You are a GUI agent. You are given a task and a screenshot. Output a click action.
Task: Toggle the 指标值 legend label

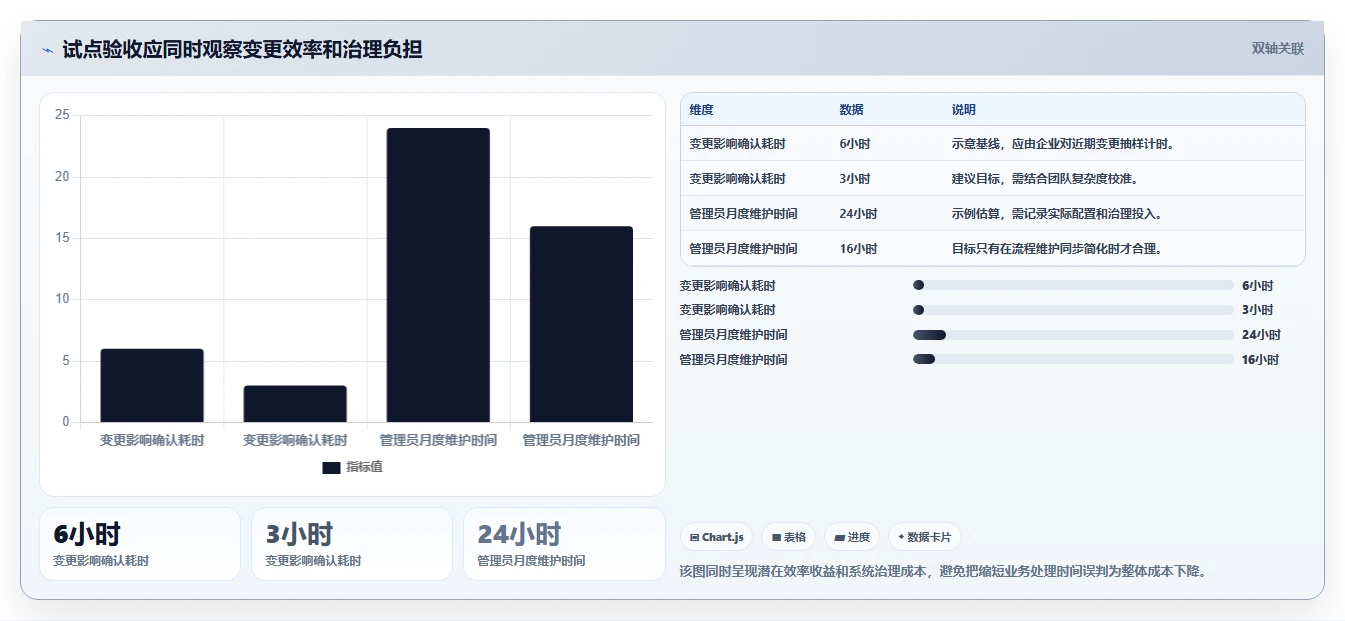click(364, 467)
